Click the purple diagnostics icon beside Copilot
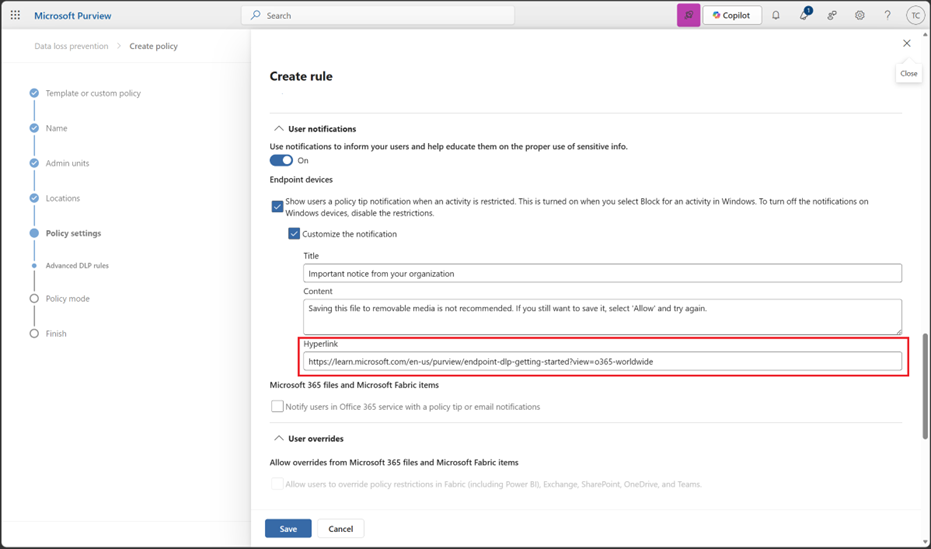This screenshot has width=931, height=549. [688, 15]
